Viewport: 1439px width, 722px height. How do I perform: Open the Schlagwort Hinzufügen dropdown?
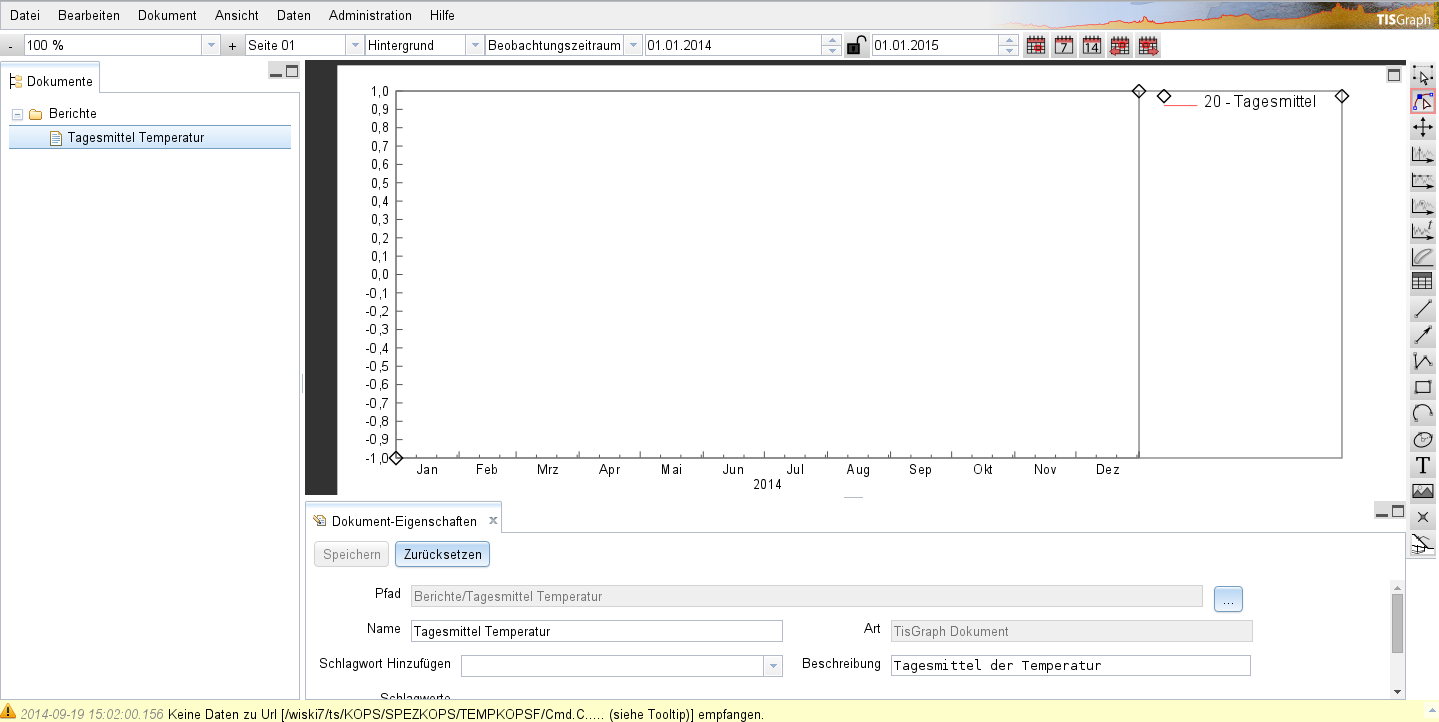[772, 665]
